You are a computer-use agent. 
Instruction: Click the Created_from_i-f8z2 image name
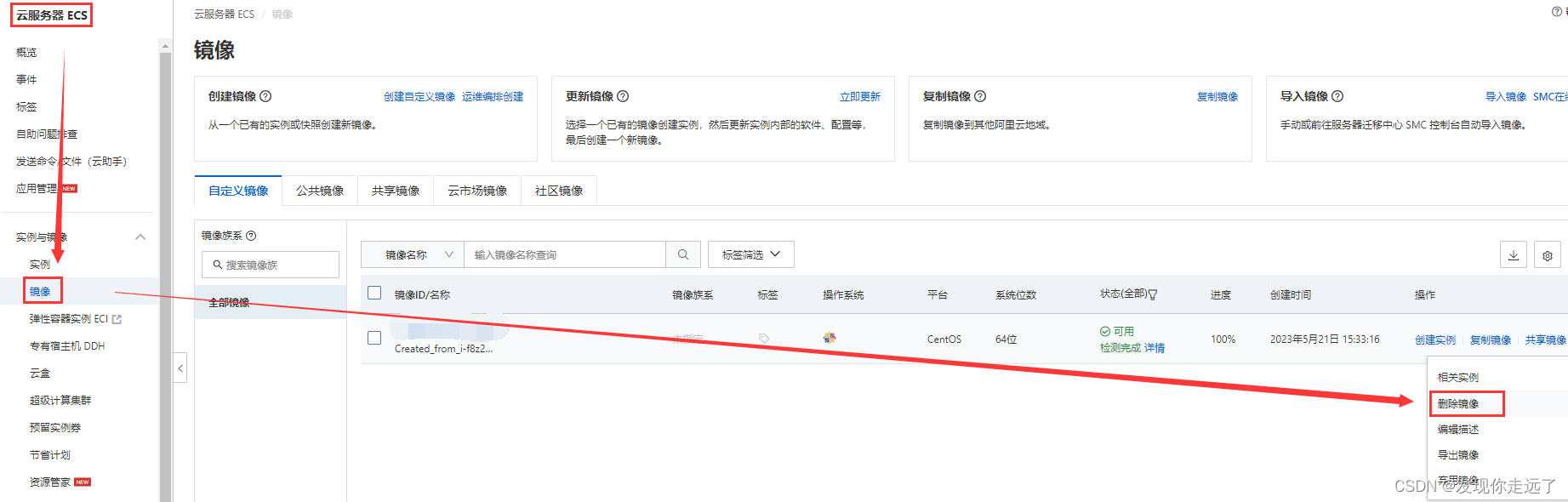(443, 348)
